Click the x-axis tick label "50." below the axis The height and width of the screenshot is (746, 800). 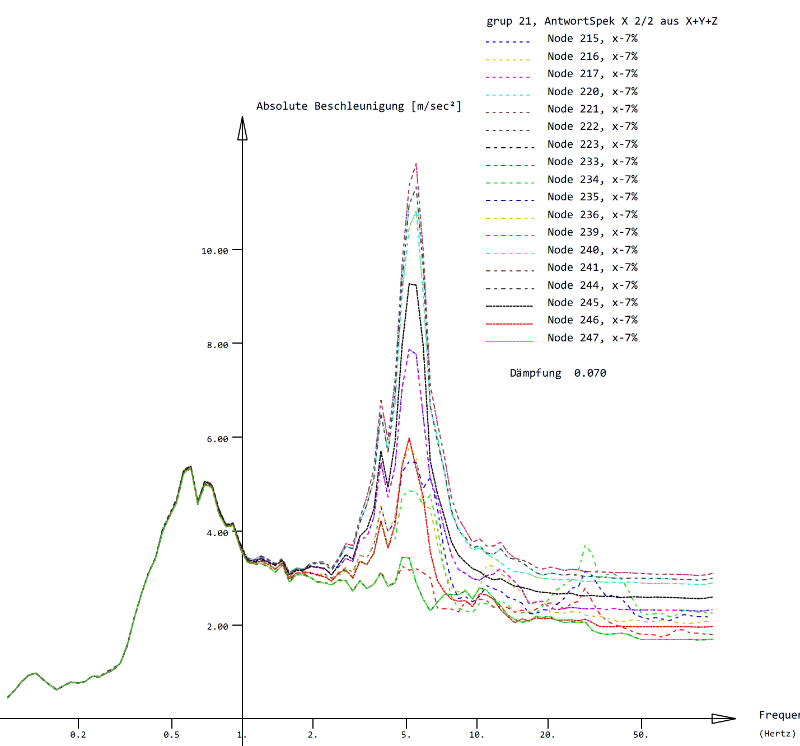click(641, 735)
